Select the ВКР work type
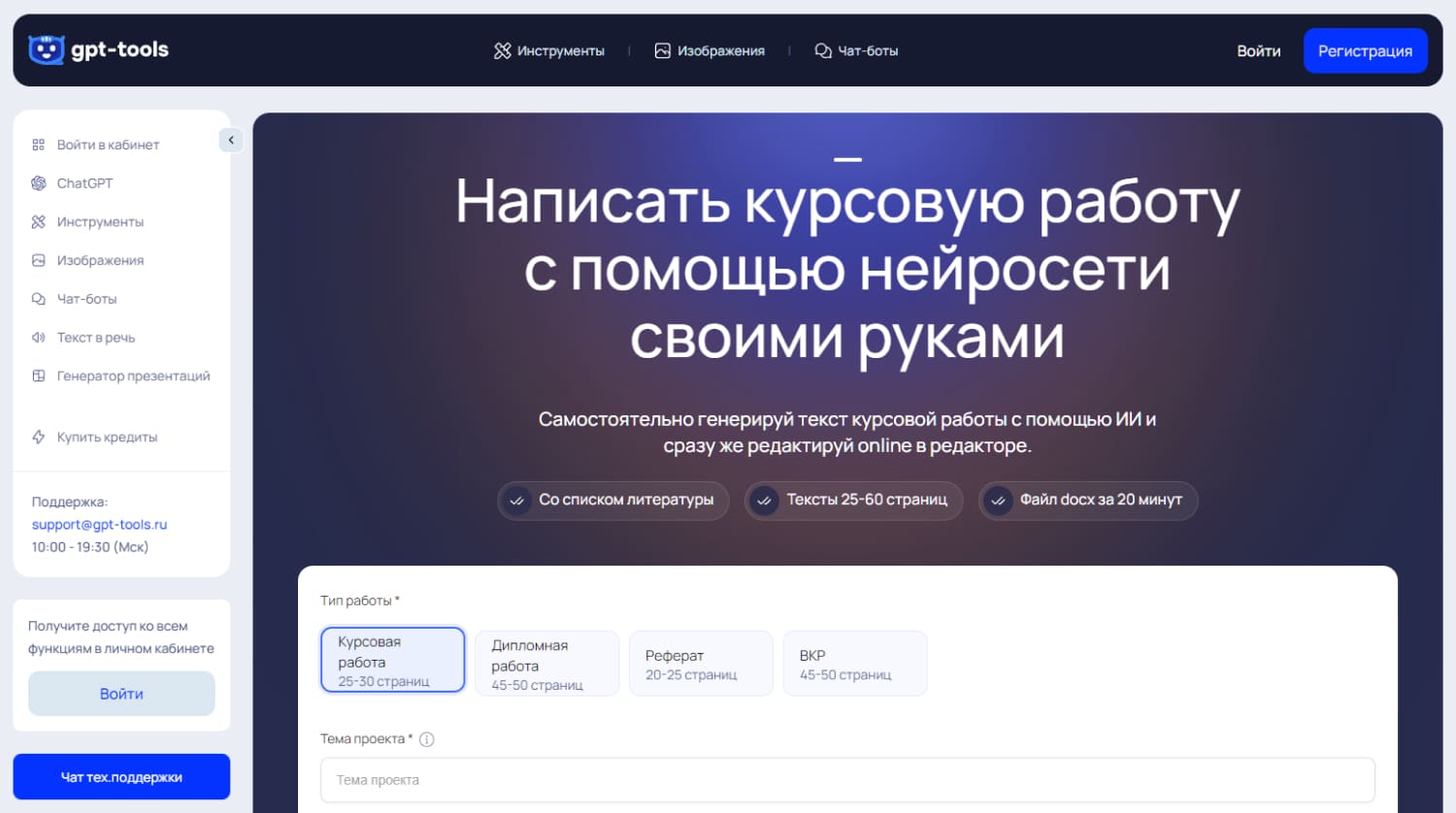The width and height of the screenshot is (1456, 813). point(854,663)
